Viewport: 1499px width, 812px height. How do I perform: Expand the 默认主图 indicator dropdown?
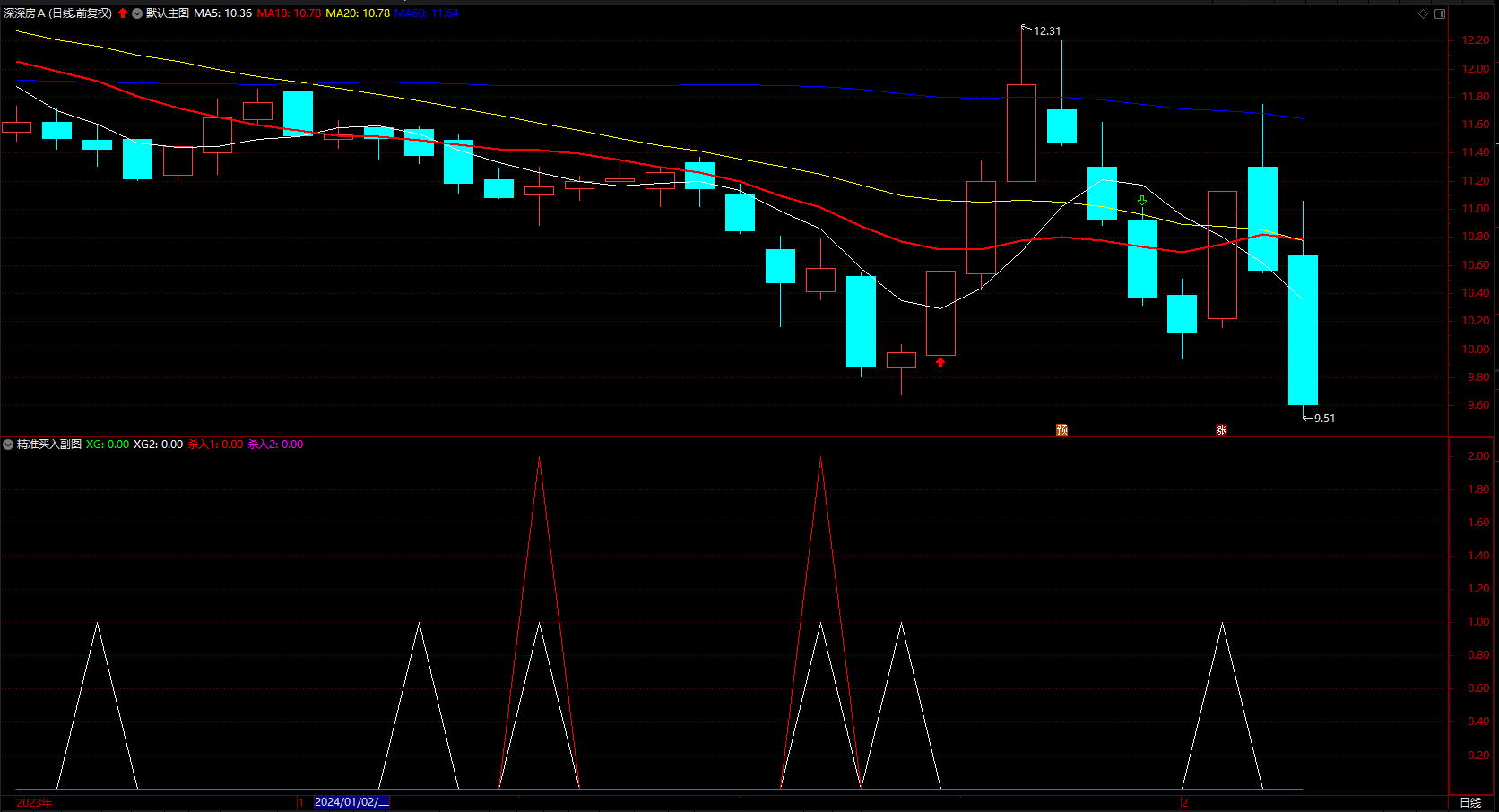(137, 13)
